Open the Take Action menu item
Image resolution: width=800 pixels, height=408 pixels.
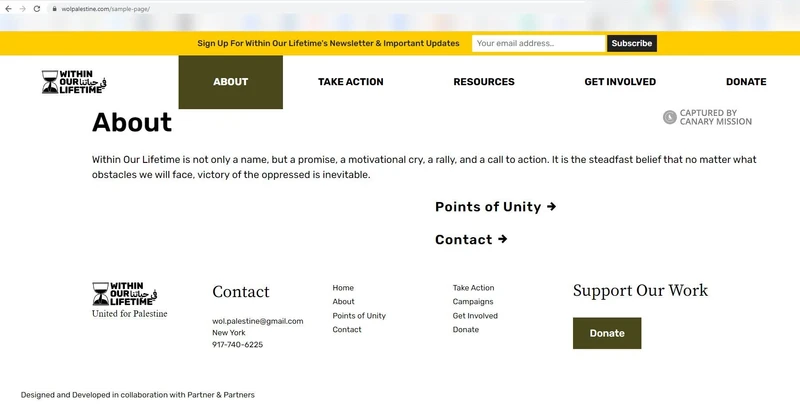pyautogui.click(x=350, y=82)
